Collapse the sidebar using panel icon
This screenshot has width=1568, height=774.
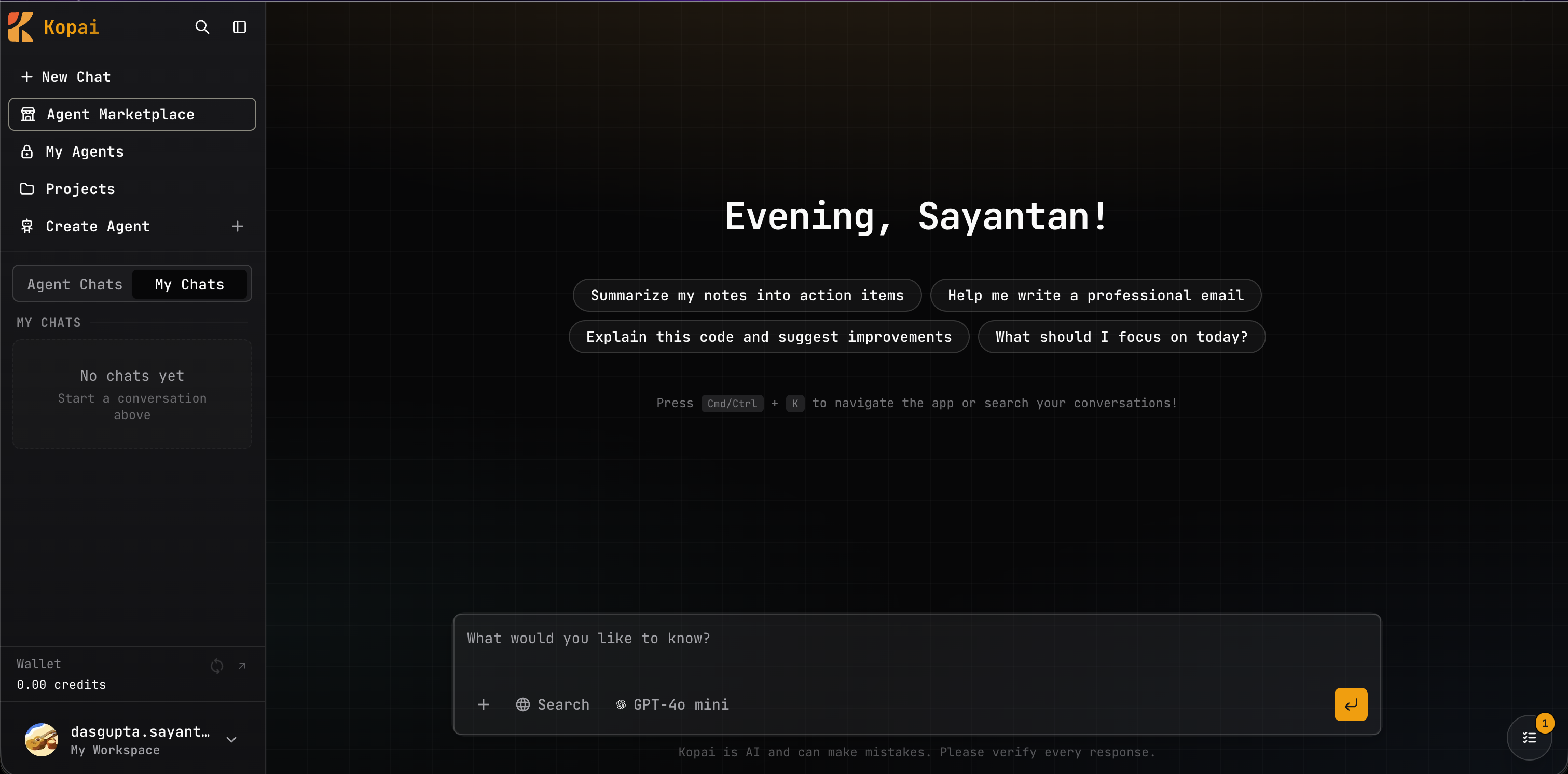coord(240,27)
